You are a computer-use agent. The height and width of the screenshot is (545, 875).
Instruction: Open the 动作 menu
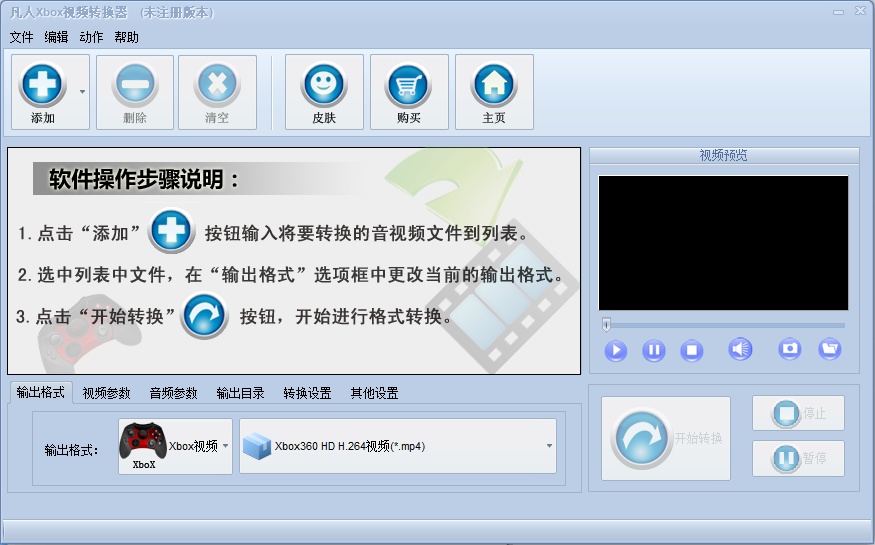(x=91, y=37)
